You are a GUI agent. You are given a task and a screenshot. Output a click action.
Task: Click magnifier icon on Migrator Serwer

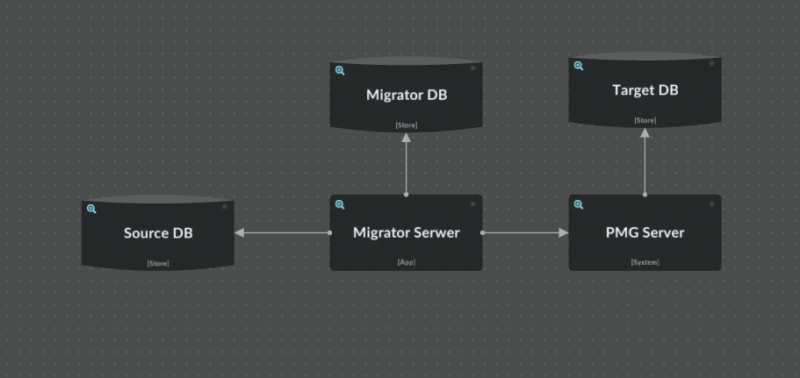click(340, 205)
